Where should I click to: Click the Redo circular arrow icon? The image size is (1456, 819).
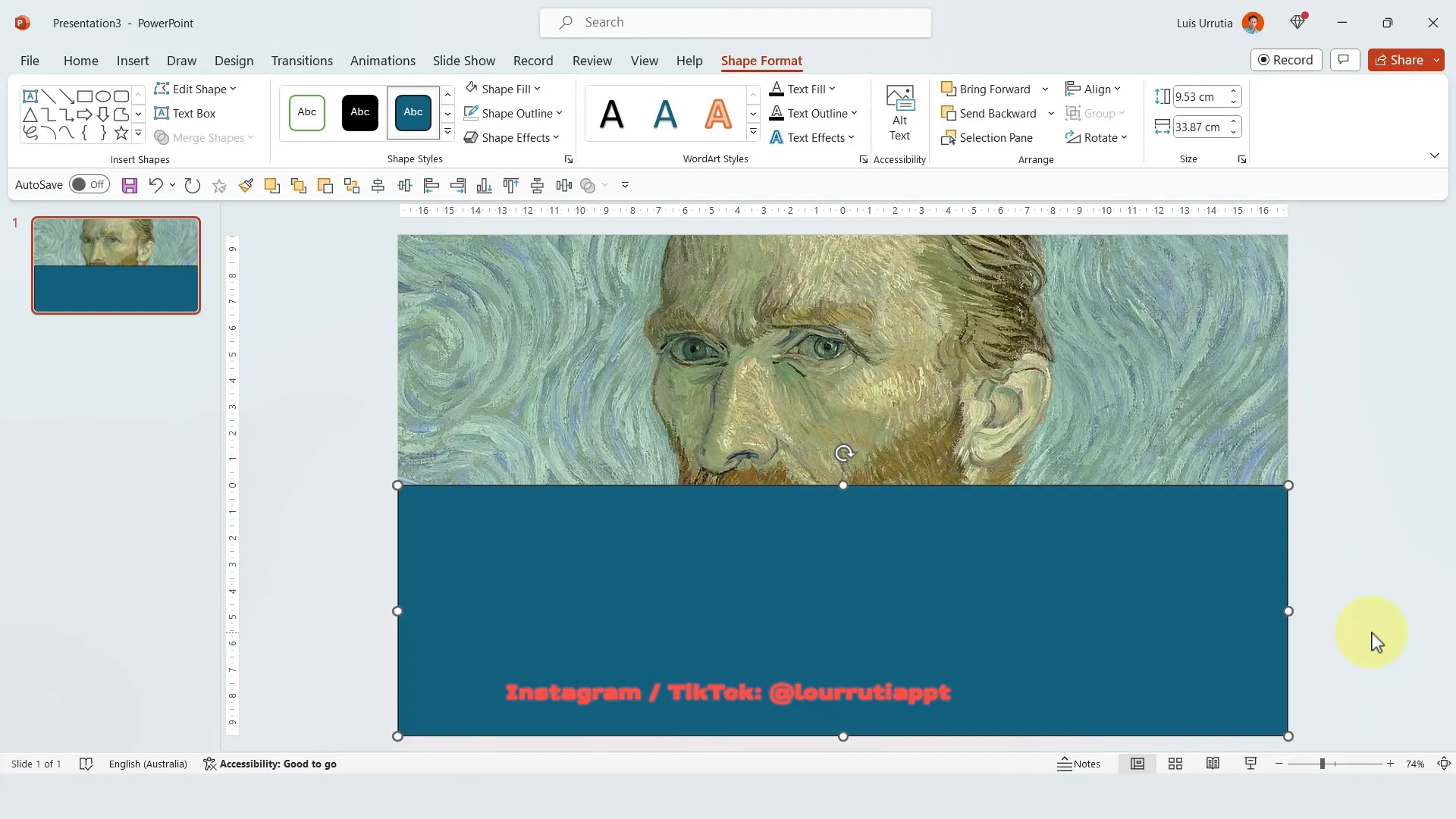[193, 186]
